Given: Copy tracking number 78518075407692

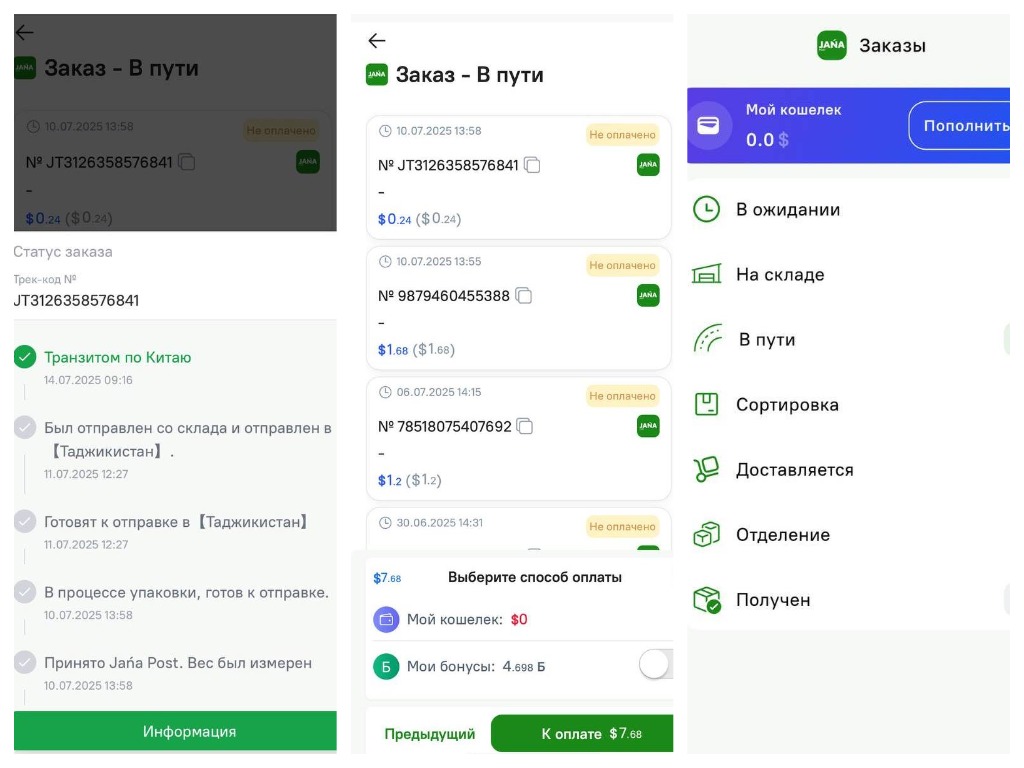Looking at the screenshot, I should pyautogui.click(x=525, y=427).
